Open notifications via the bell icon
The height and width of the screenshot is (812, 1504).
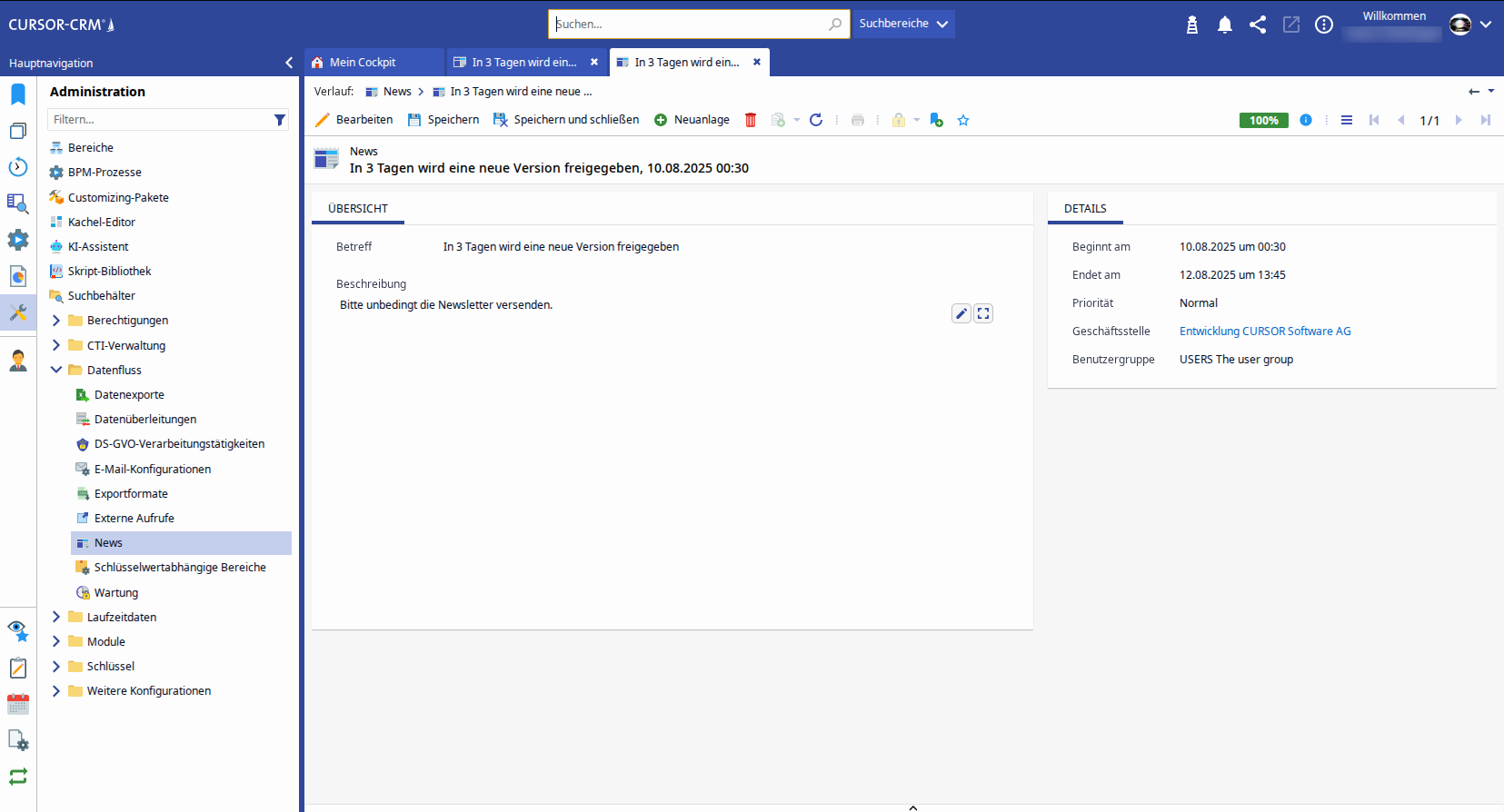[1225, 25]
